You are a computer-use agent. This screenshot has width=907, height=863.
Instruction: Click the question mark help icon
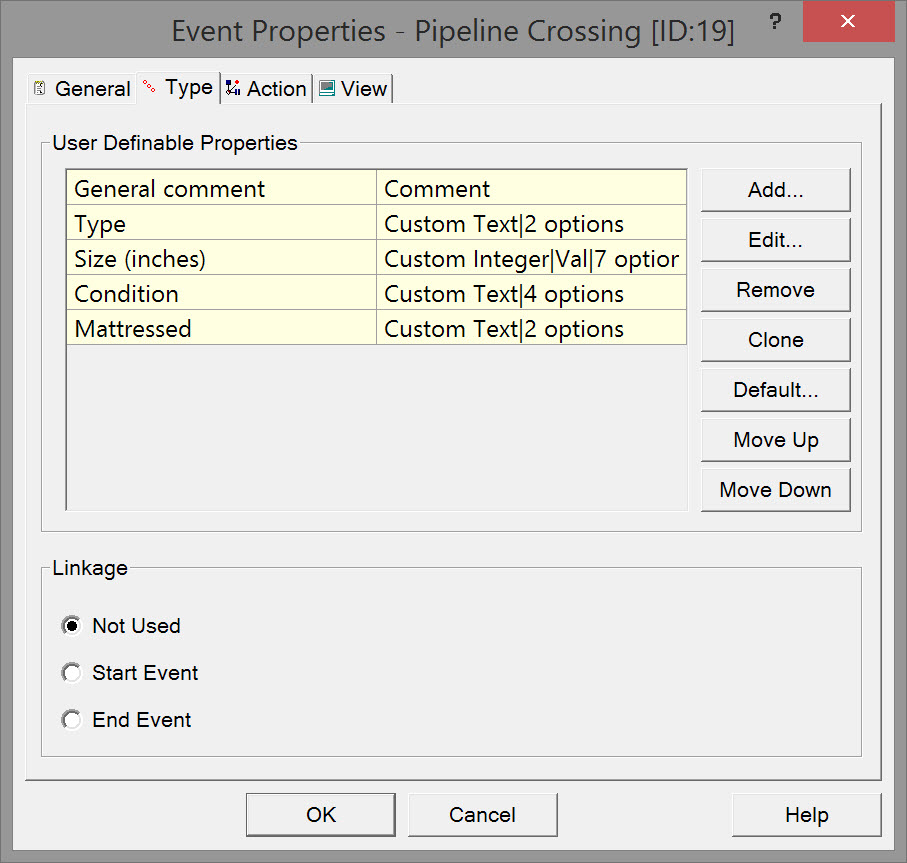pyautogui.click(x=774, y=21)
